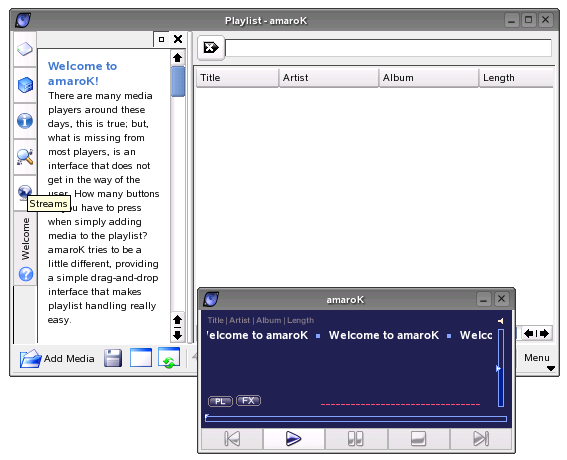Click the Welcome panel scrollbar down arrow

pyautogui.click(x=177, y=335)
